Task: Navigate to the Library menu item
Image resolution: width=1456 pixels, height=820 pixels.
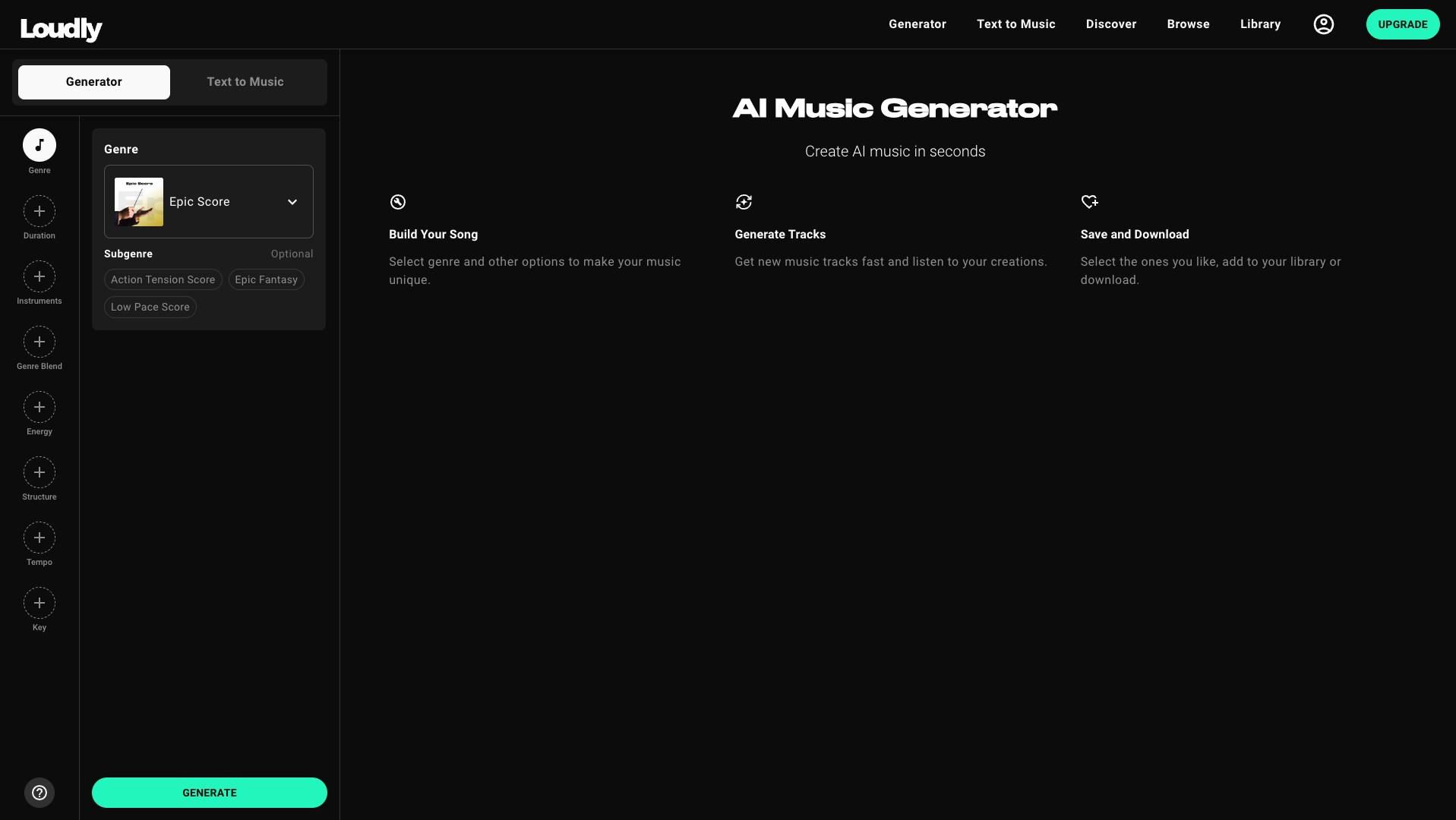Action: tap(1259, 24)
